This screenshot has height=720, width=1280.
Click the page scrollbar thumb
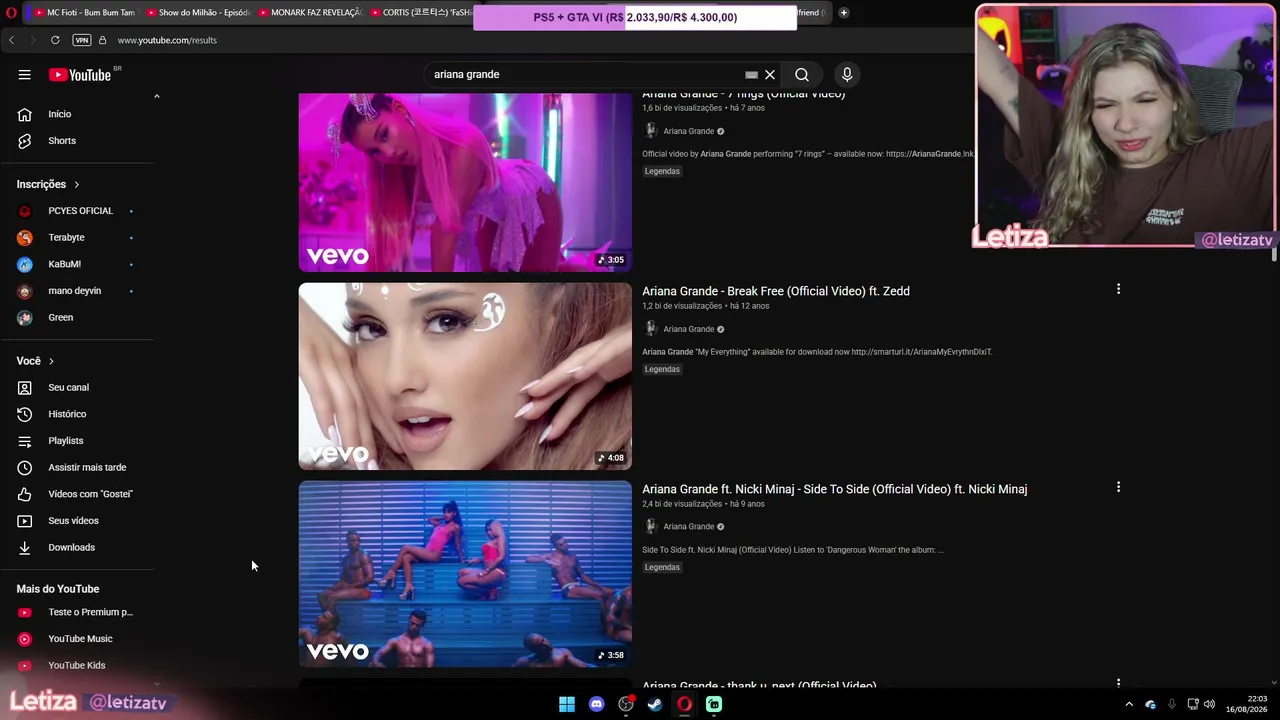(1275, 255)
